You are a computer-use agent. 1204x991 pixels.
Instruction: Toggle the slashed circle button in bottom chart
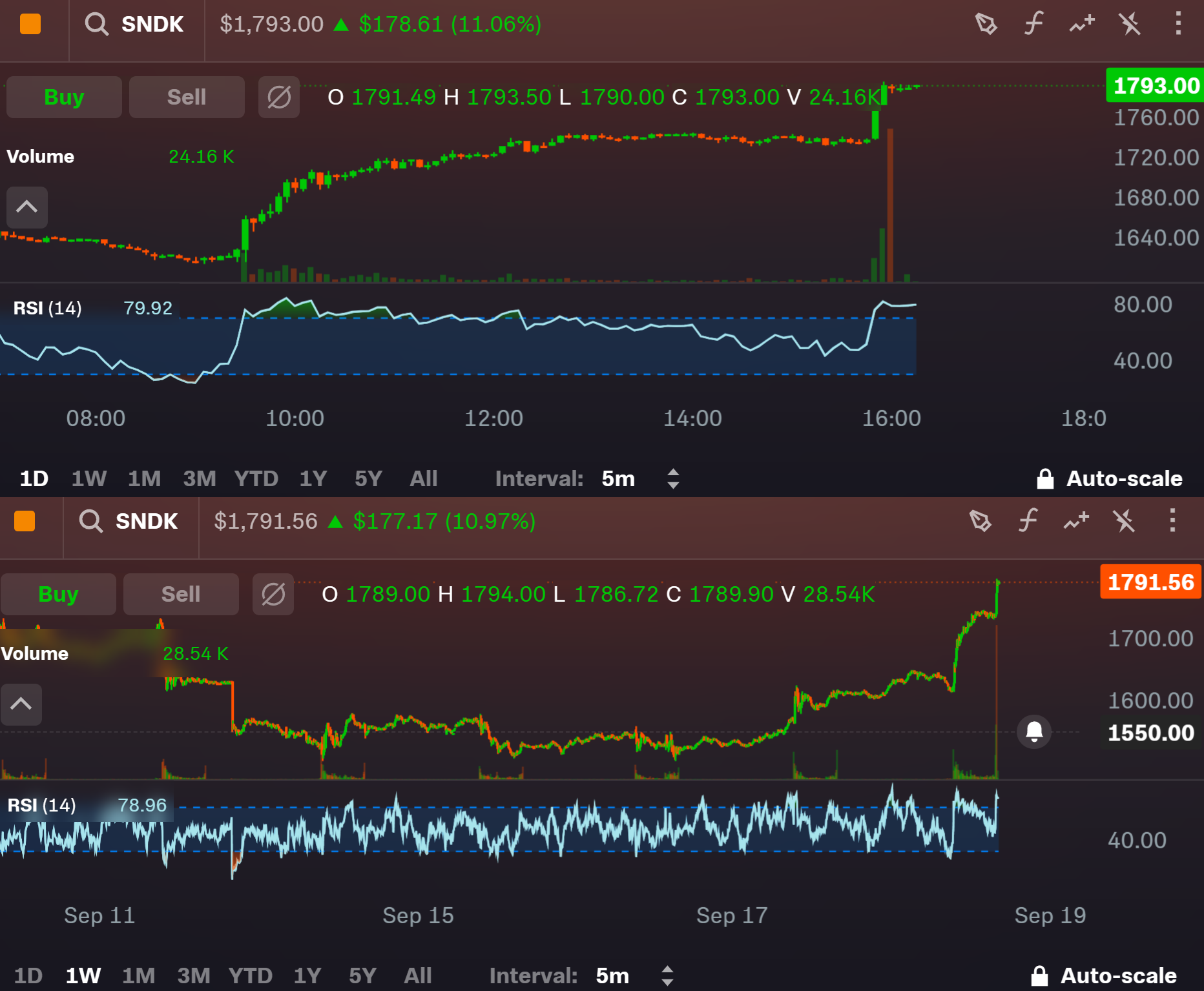coord(273,594)
